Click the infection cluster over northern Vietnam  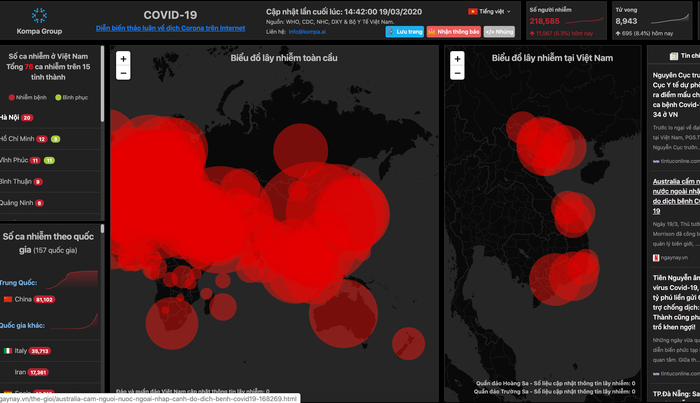[547, 145]
